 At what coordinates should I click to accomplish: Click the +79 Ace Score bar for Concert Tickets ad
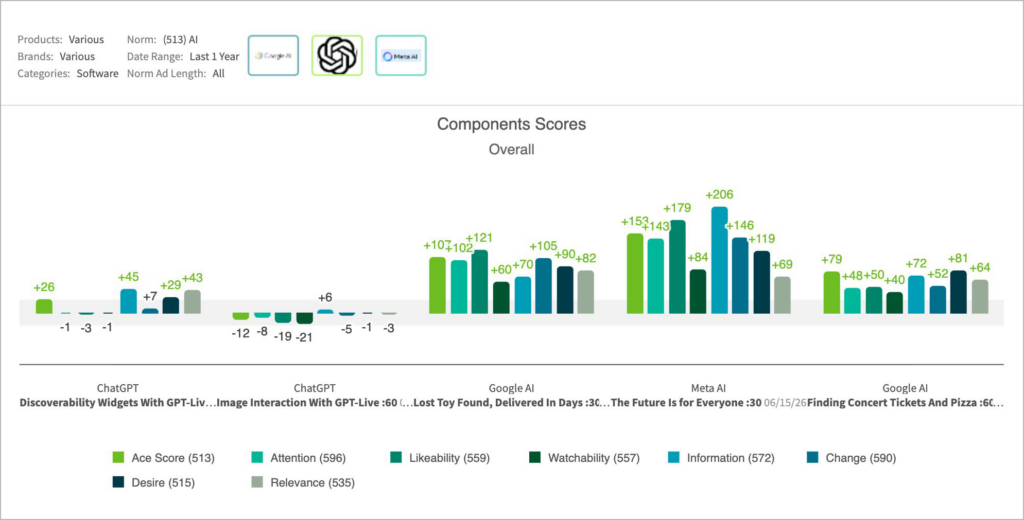831,293
